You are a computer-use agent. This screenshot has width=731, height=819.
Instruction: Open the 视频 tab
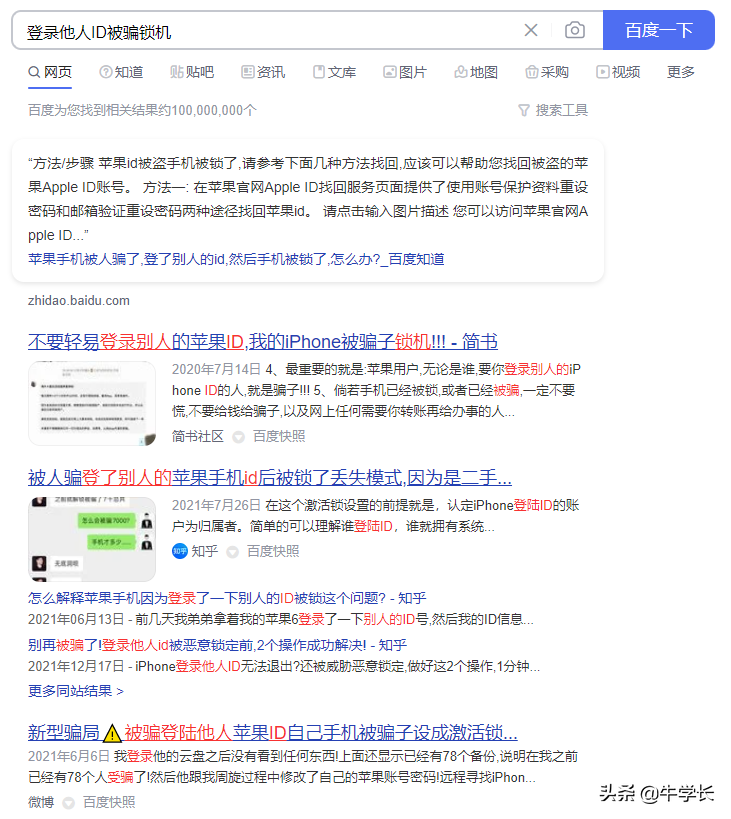[x=618, y=72]
